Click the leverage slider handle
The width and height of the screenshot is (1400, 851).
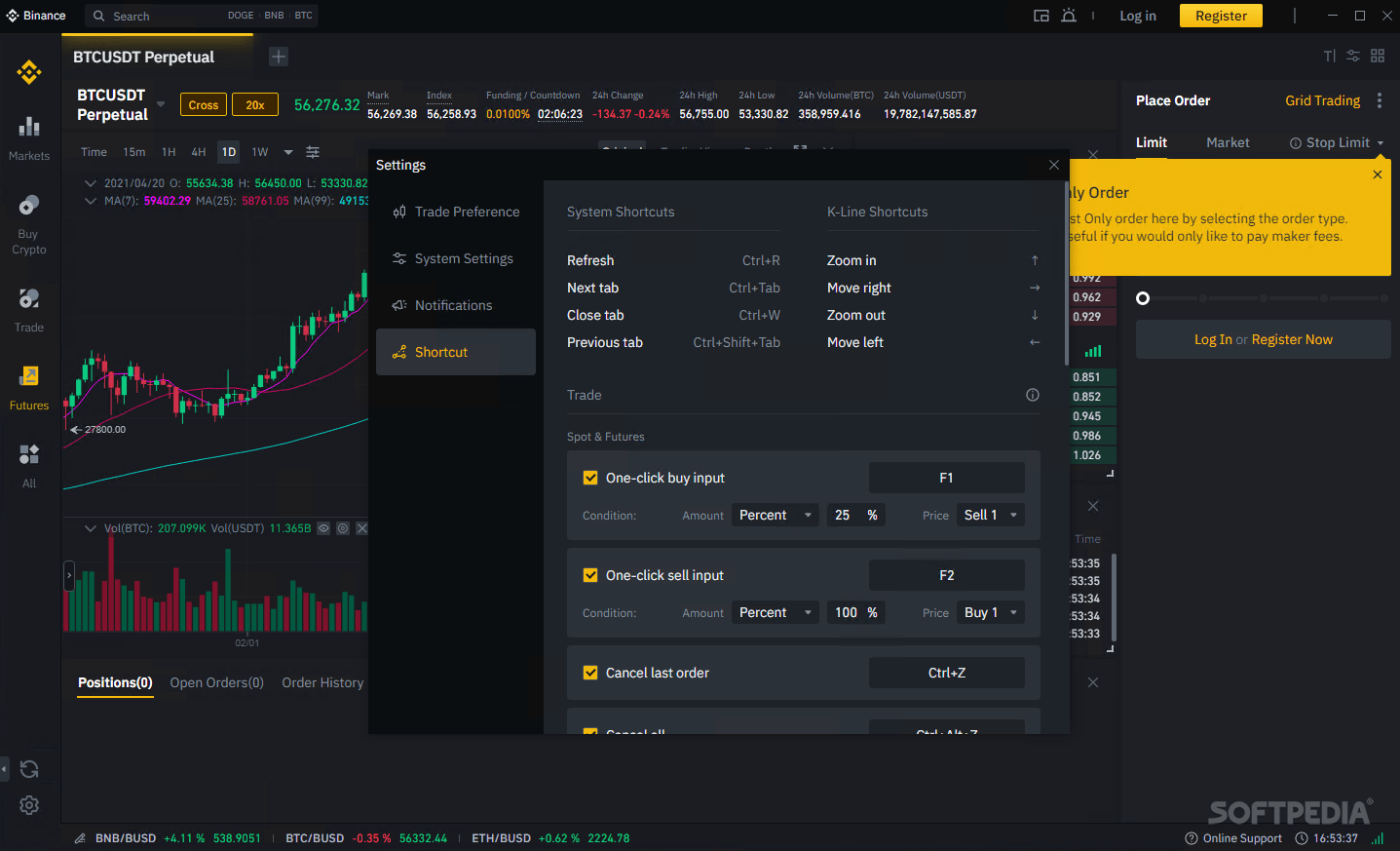pyautogui.click(x=1142, y=298)
